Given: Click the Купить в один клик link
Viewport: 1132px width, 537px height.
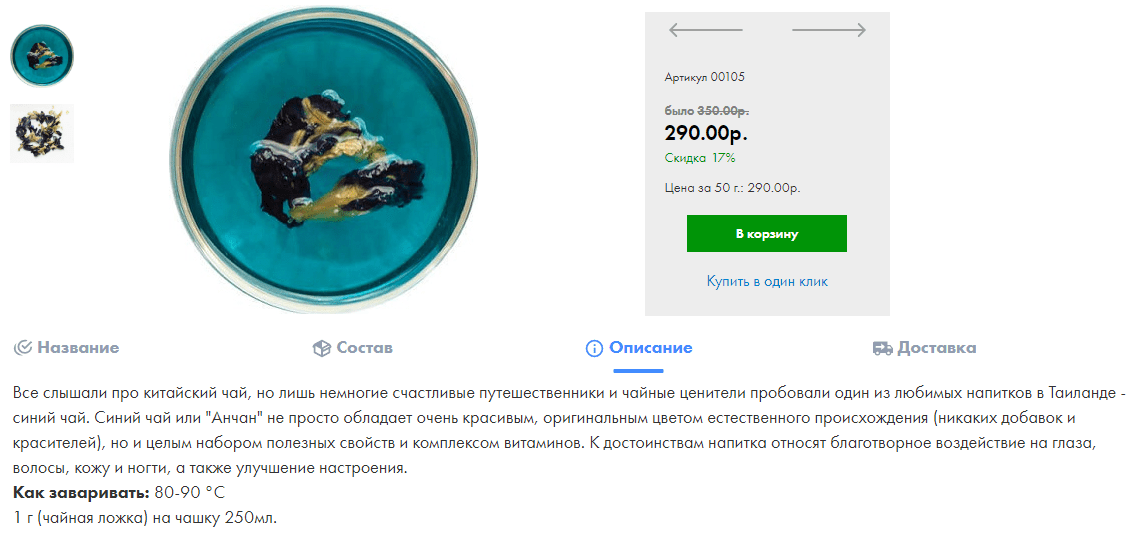Looking at the screenshot, I should (767, 281).
